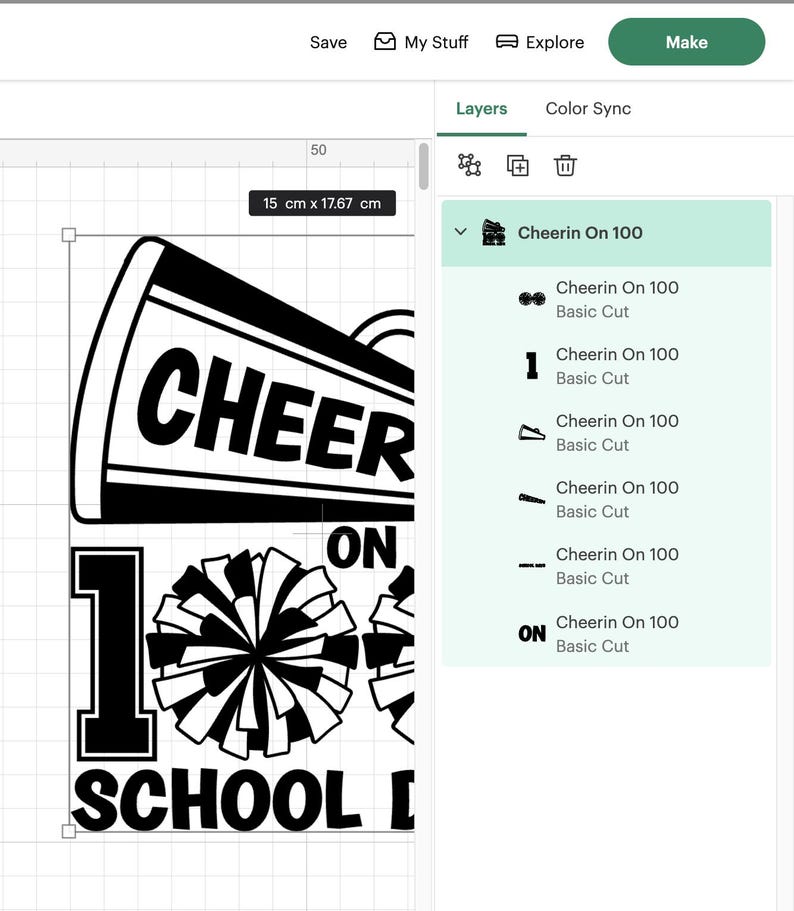Click the Group layers icon
Viewport: 794px width, 911px height.
click(469, 165)
